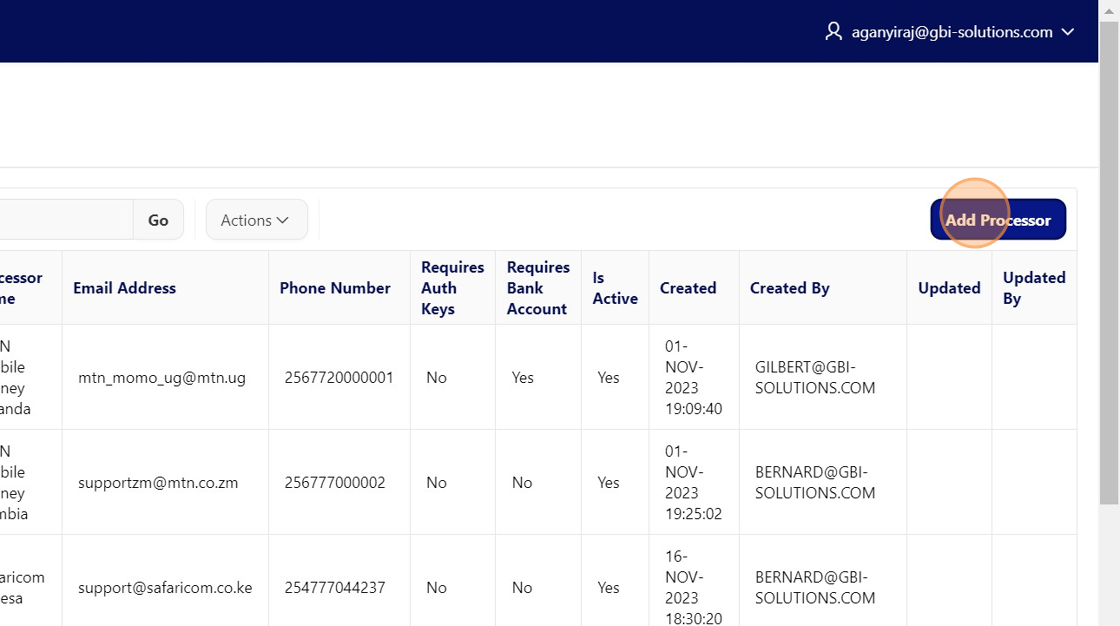Click the Add Processor button

pos(997,220)
